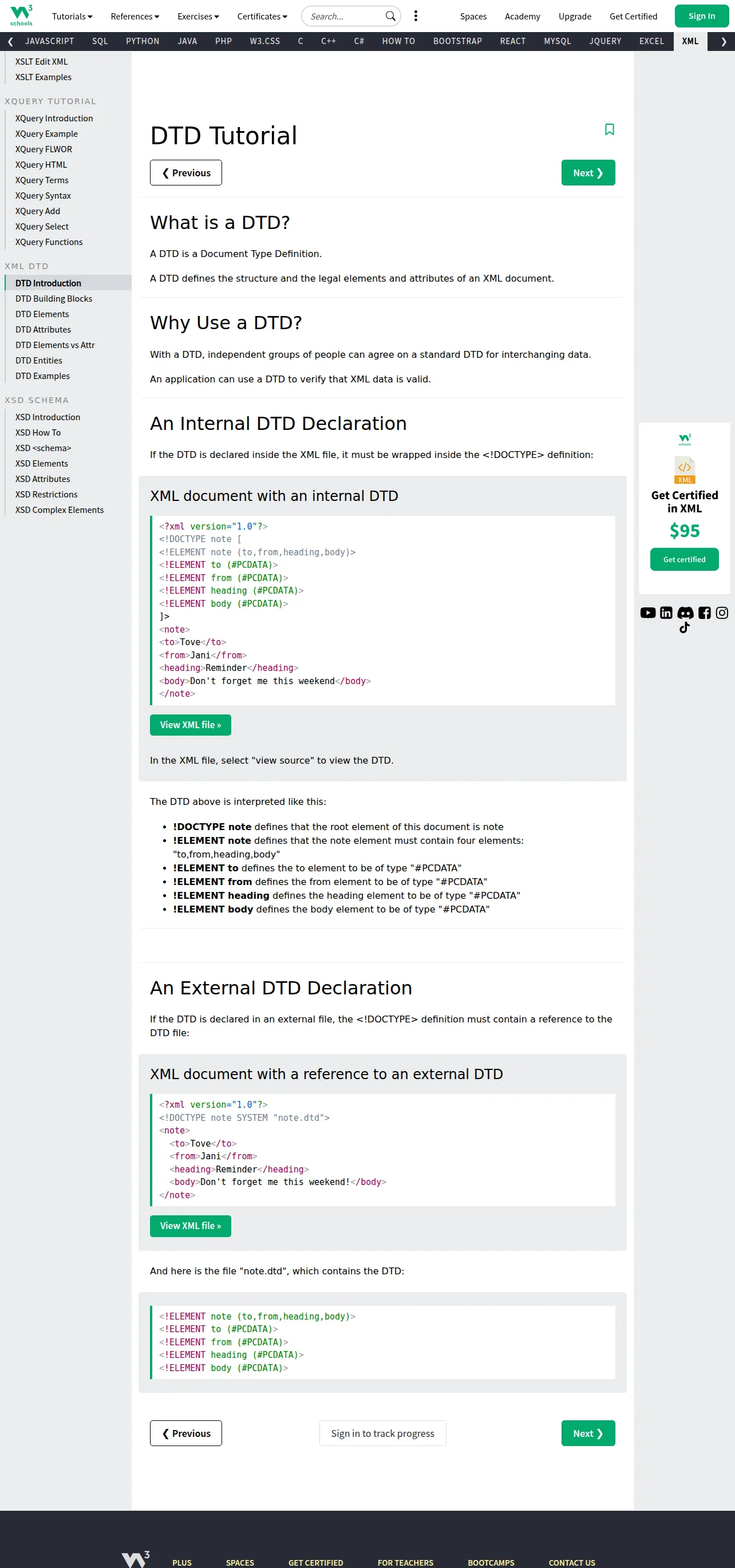Image resolution: width=735 pixels, height=1568 pixels.
Task: Open XSLT Edit XML in sidebar
Action: (x=68, y=62)
